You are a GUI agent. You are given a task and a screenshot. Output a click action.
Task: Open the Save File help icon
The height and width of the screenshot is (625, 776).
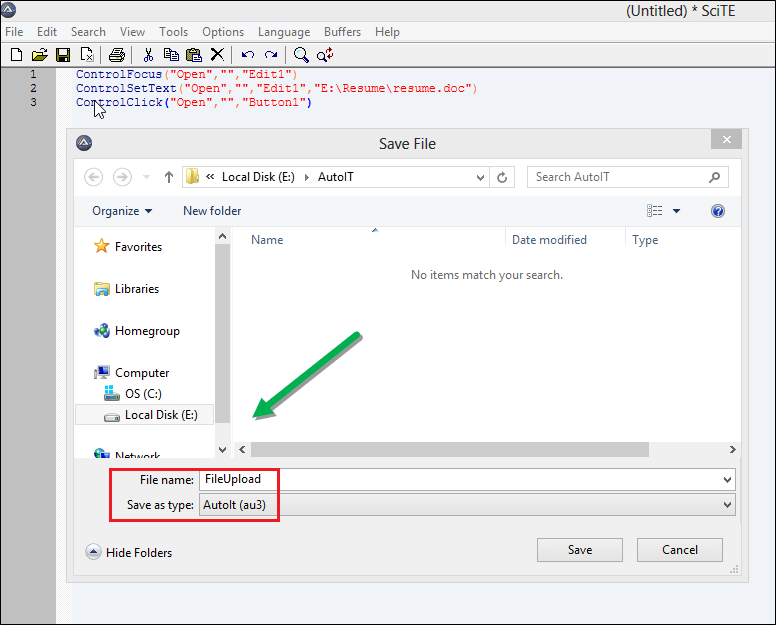[x=717, y=211]
